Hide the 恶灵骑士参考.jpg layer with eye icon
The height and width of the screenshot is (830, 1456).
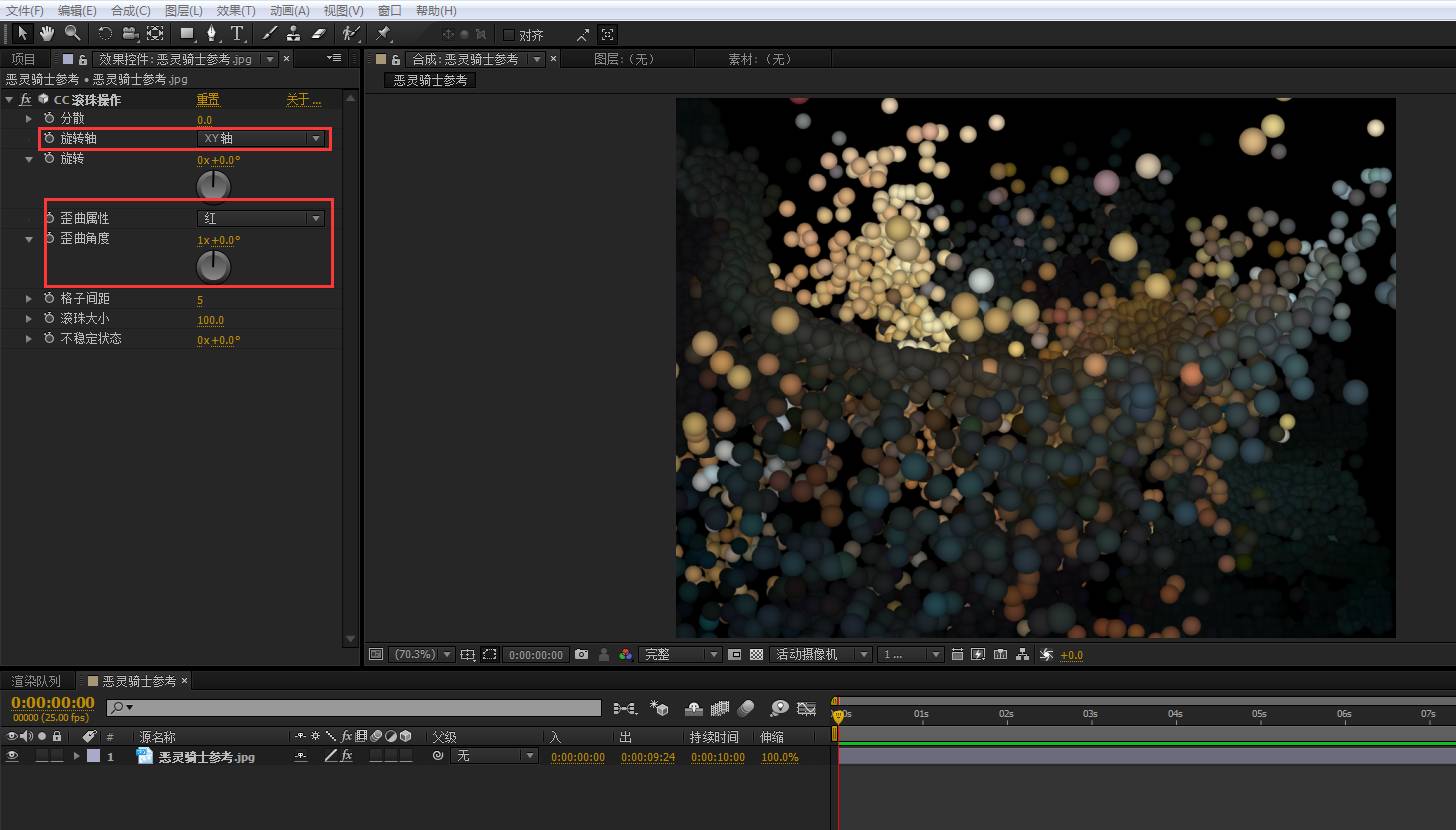[12, 756]
